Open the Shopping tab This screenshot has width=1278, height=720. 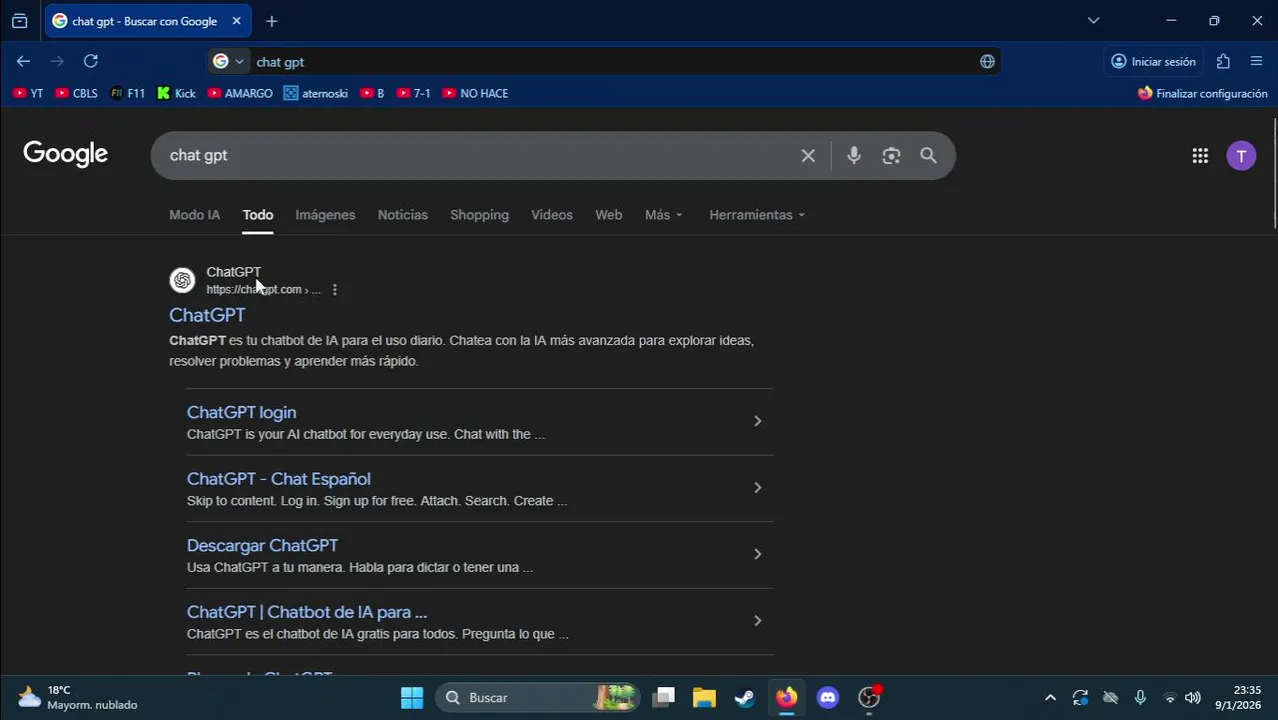tap(479, 215)
